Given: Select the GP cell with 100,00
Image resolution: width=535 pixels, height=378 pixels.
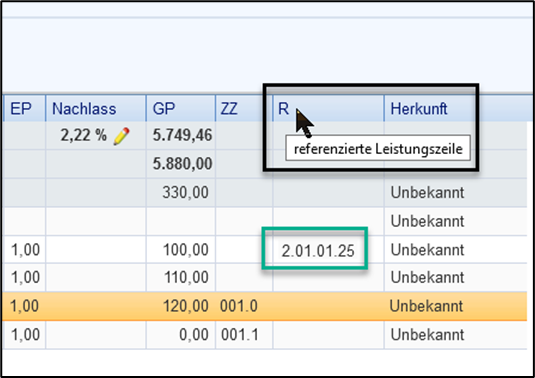Looking at the screenshot, I should click(186, 250).
